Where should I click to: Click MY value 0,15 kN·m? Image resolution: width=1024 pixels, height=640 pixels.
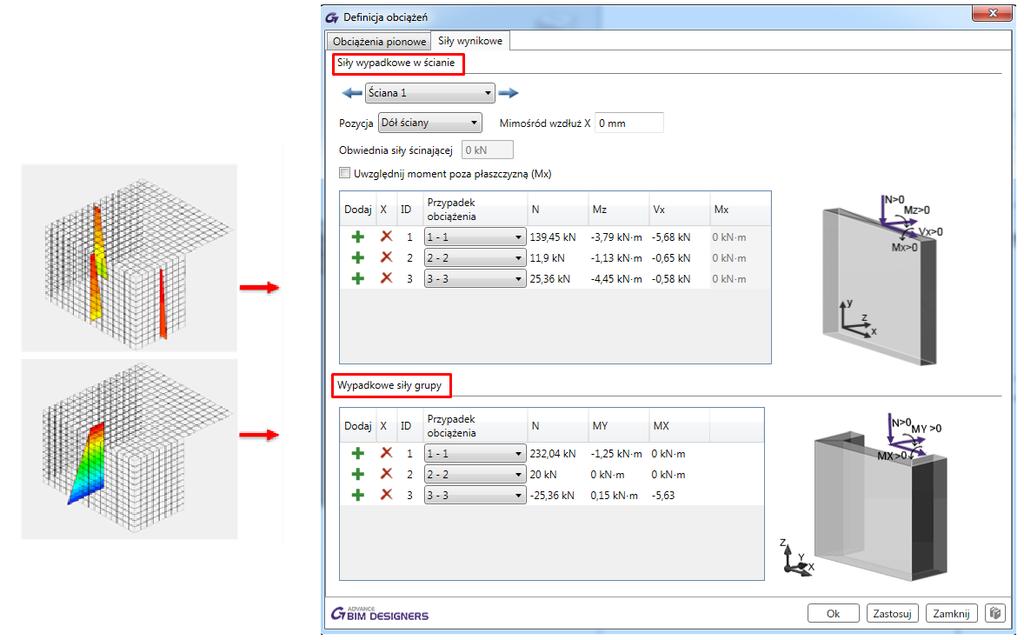[x=615, y=495]
